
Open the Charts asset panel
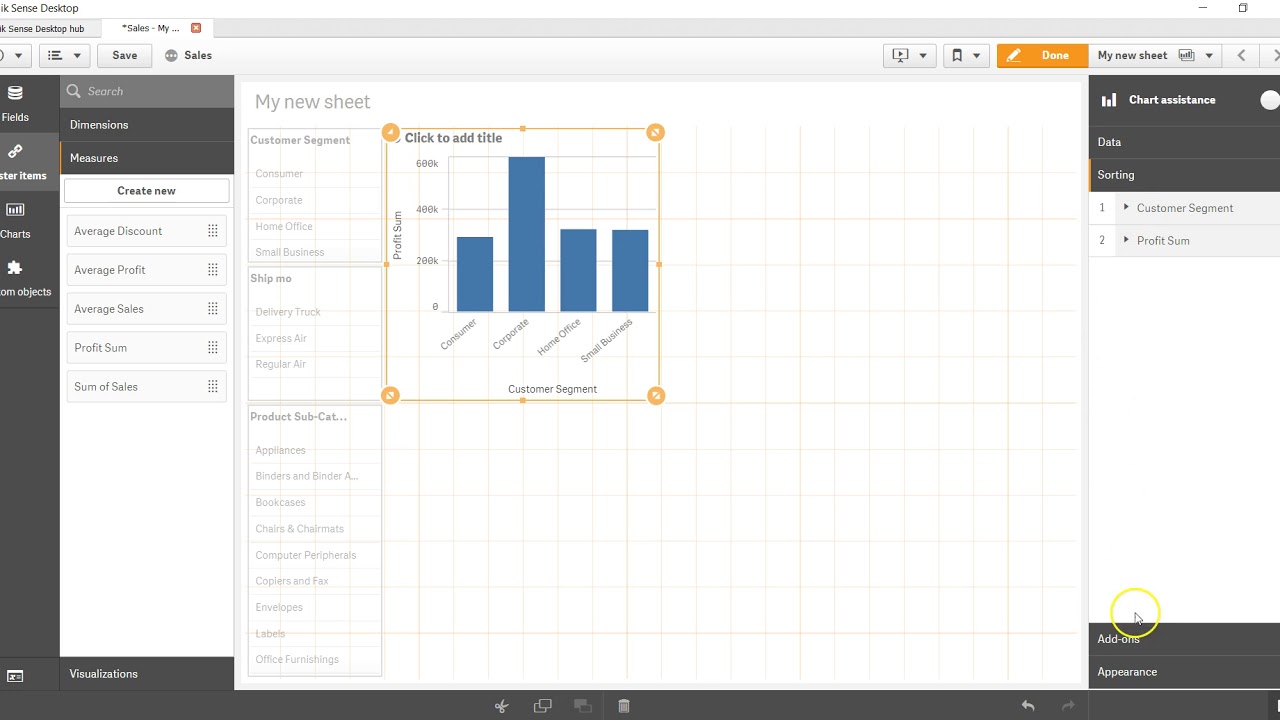[15, 219]
